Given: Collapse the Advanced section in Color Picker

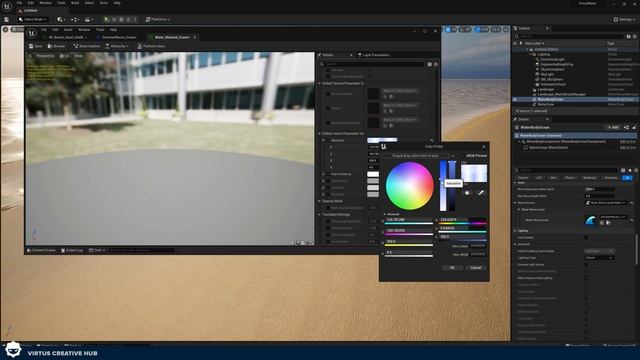Looking at the screenshot, I should click(384, 214).
